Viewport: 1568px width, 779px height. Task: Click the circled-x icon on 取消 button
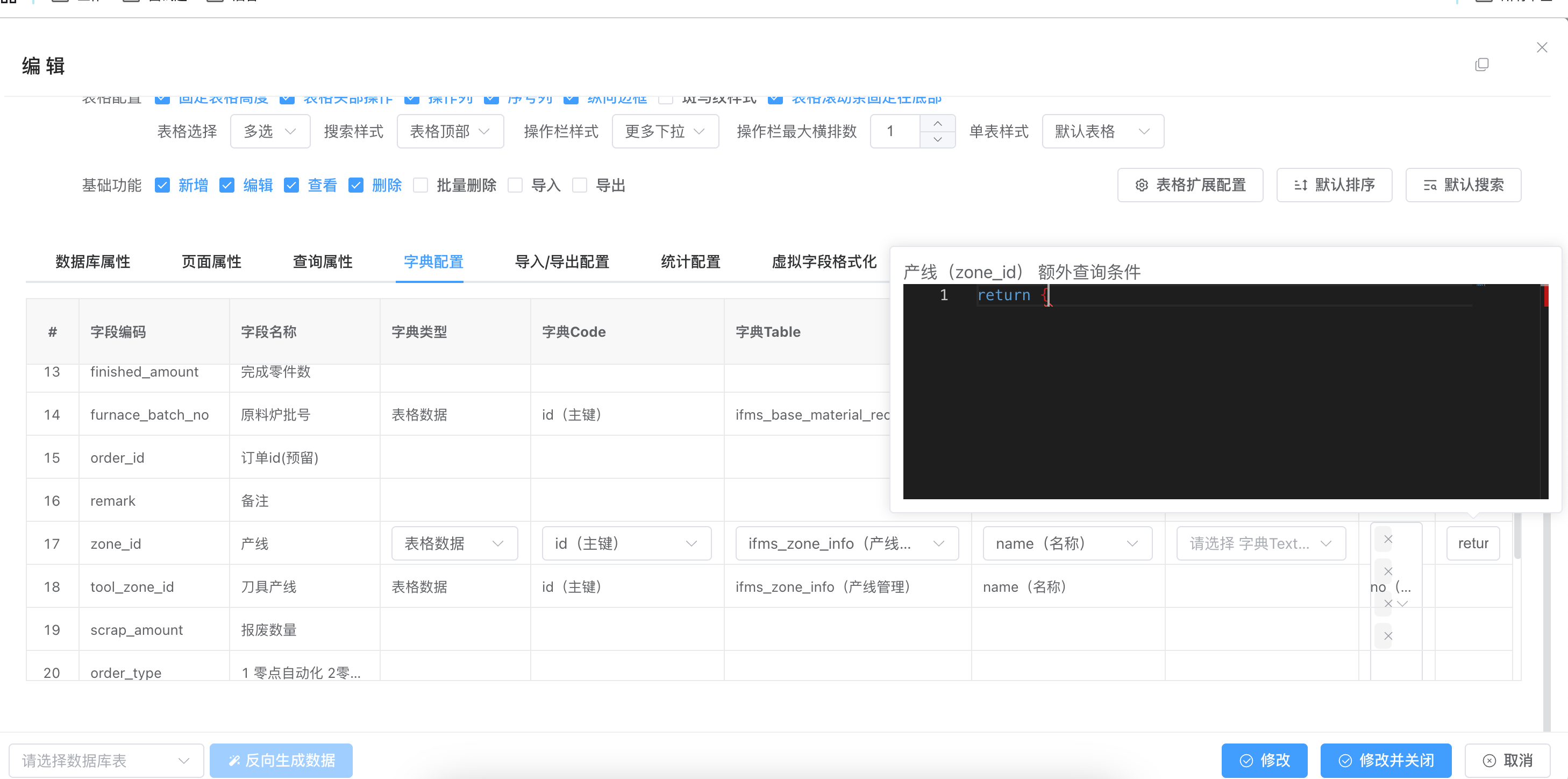pos(1489,760)
